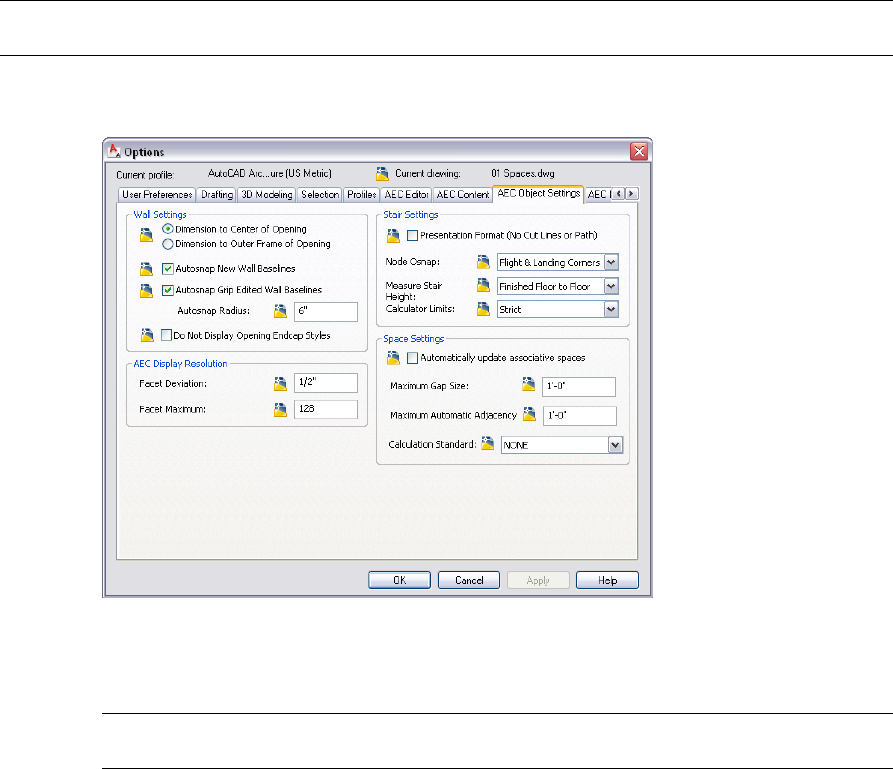
Task: Open Node Osnap dropdown
Action: click(611, 262)
